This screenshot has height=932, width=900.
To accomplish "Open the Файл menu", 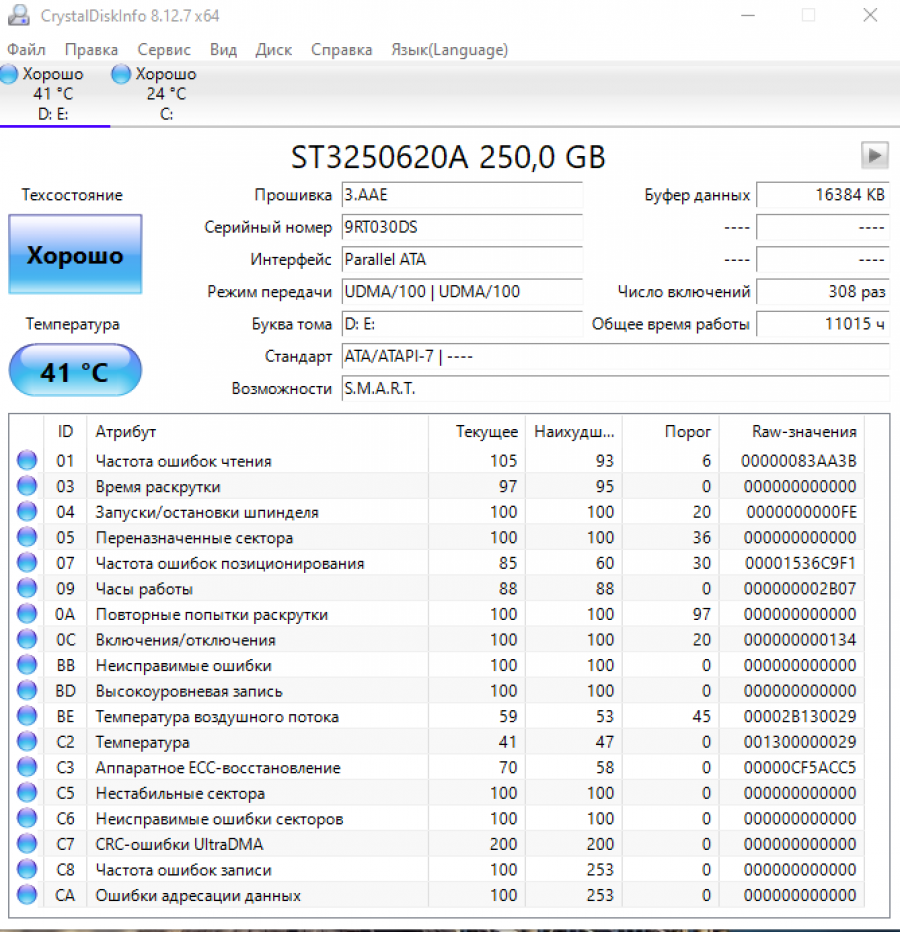I will (x=26, y=50).
